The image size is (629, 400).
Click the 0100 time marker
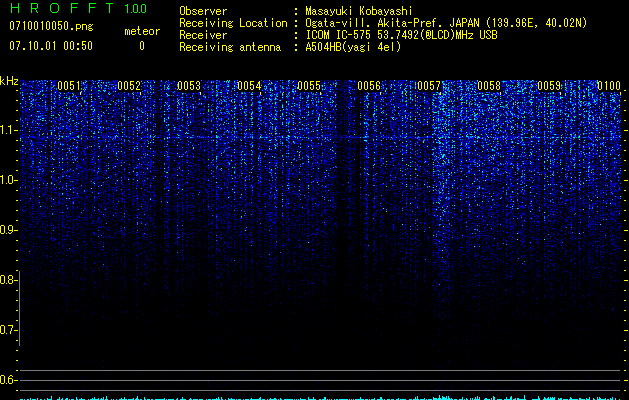609,86
